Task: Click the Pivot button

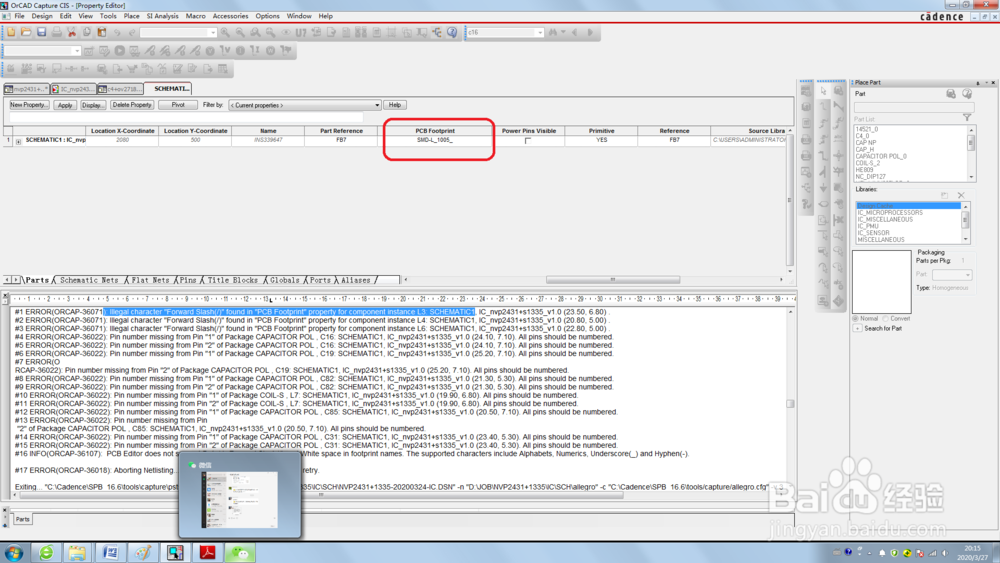Action: tap(178, 105)
